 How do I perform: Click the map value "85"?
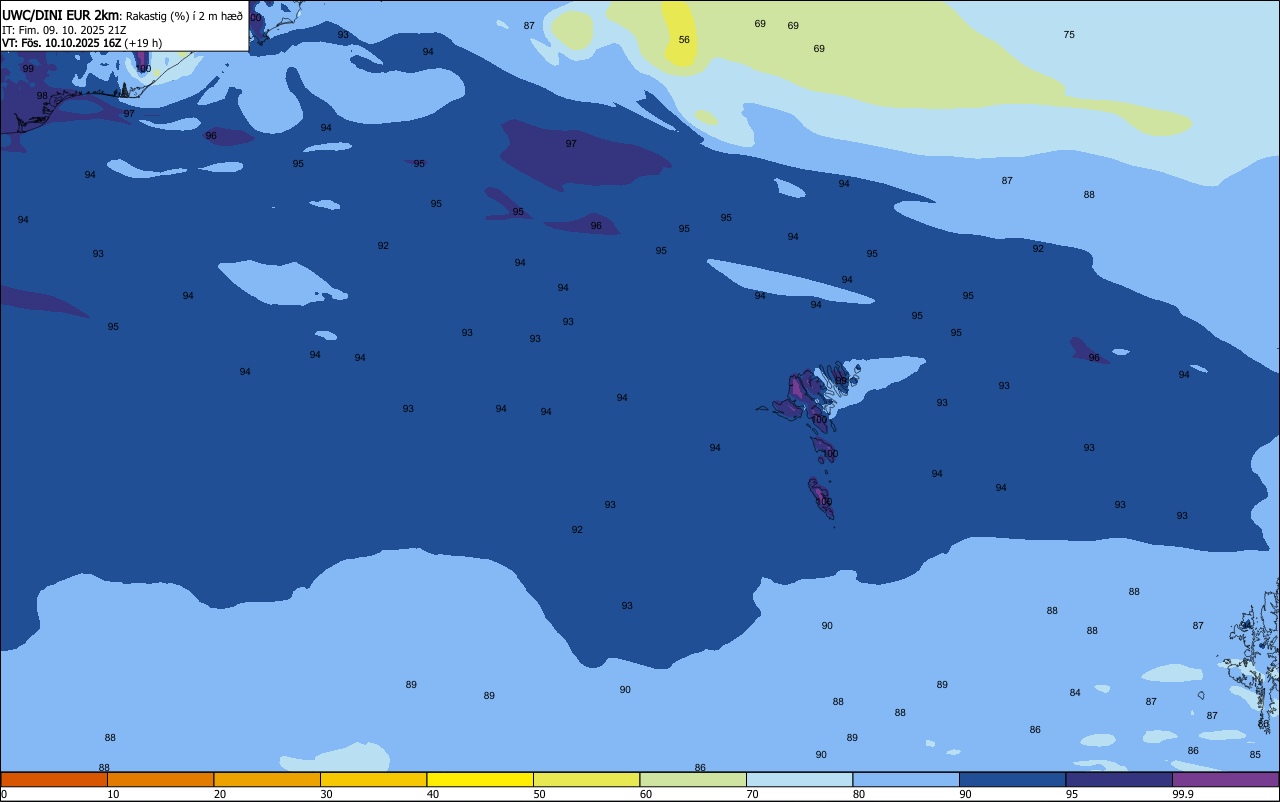pyautogui.click(x=1255, y=755)
